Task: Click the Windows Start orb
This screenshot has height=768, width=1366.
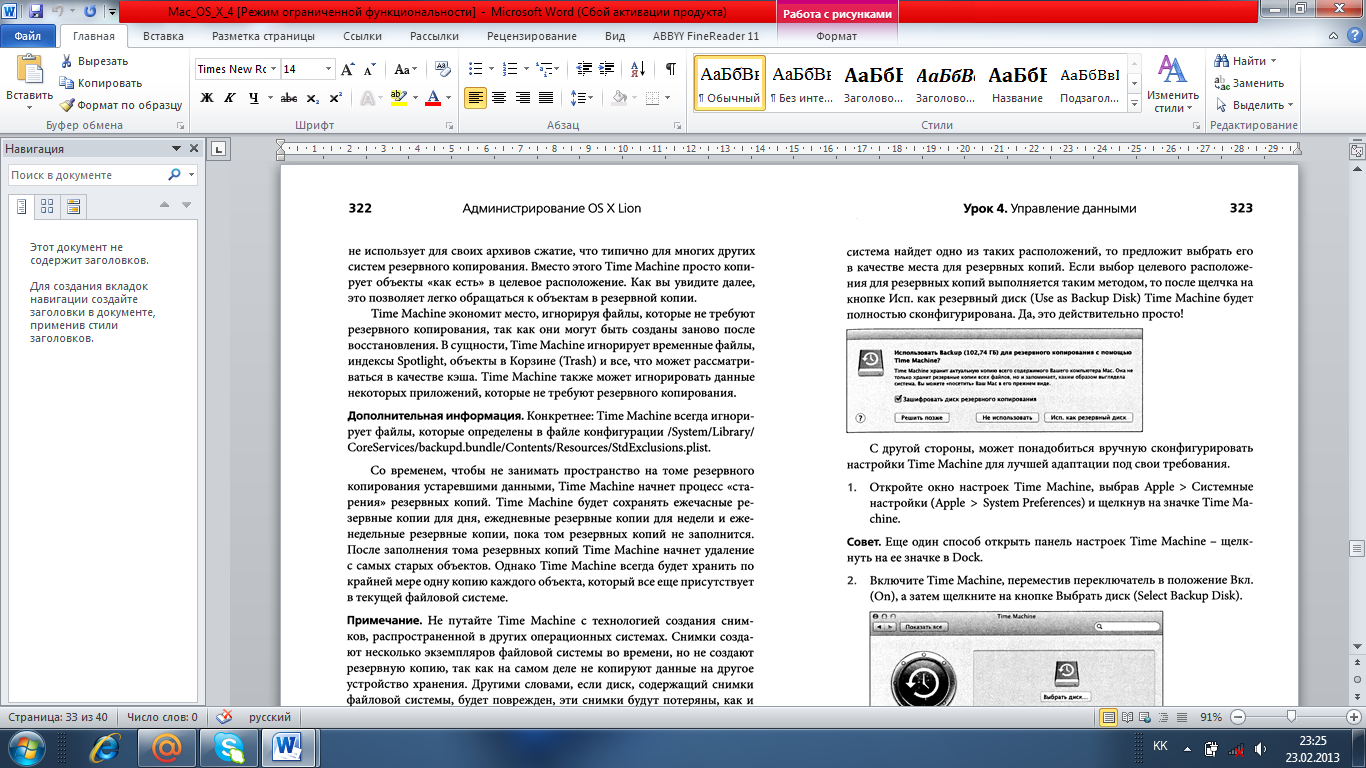Action: pos(27,747)
